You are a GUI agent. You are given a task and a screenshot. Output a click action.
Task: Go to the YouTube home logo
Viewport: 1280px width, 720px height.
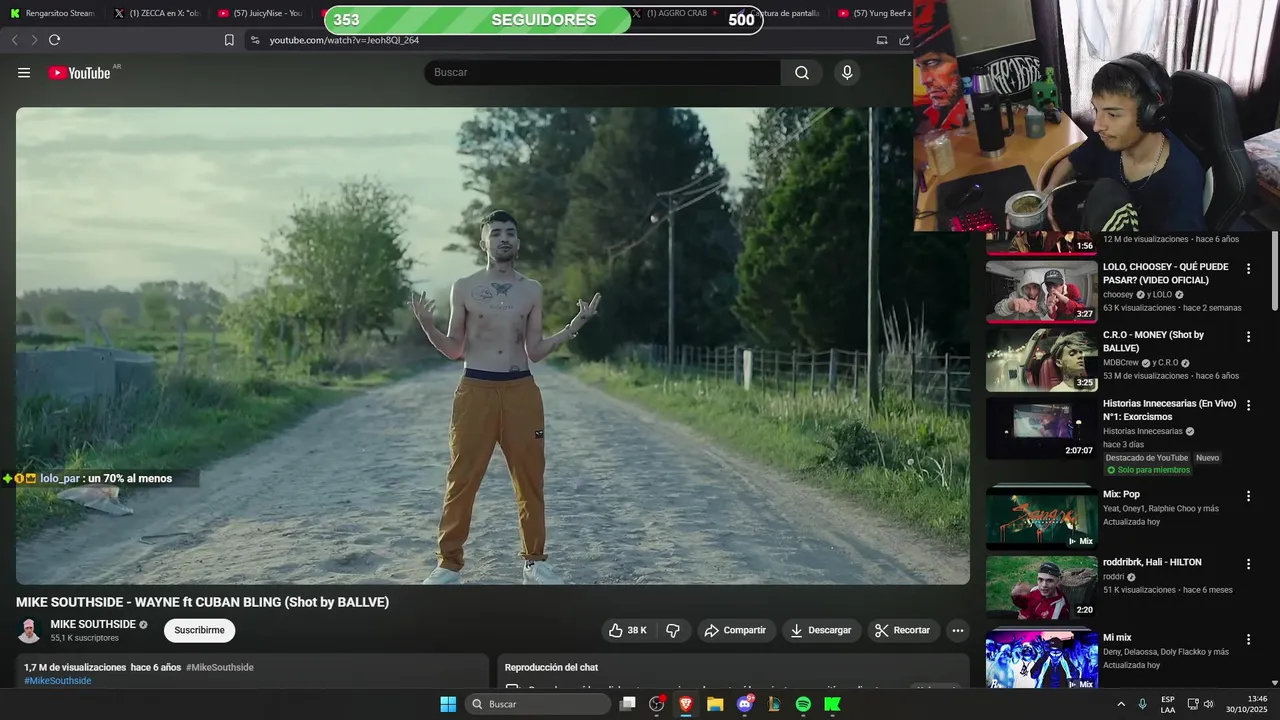point(79,72)
